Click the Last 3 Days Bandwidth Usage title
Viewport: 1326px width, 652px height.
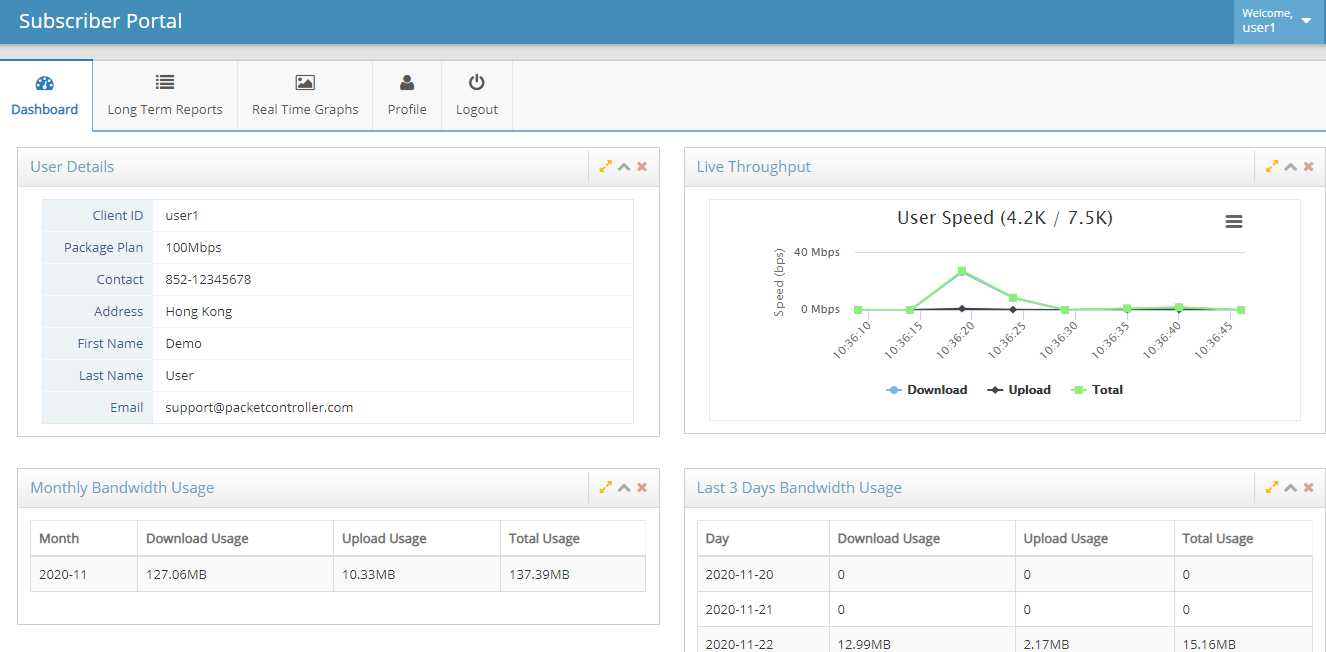[799, 488]
